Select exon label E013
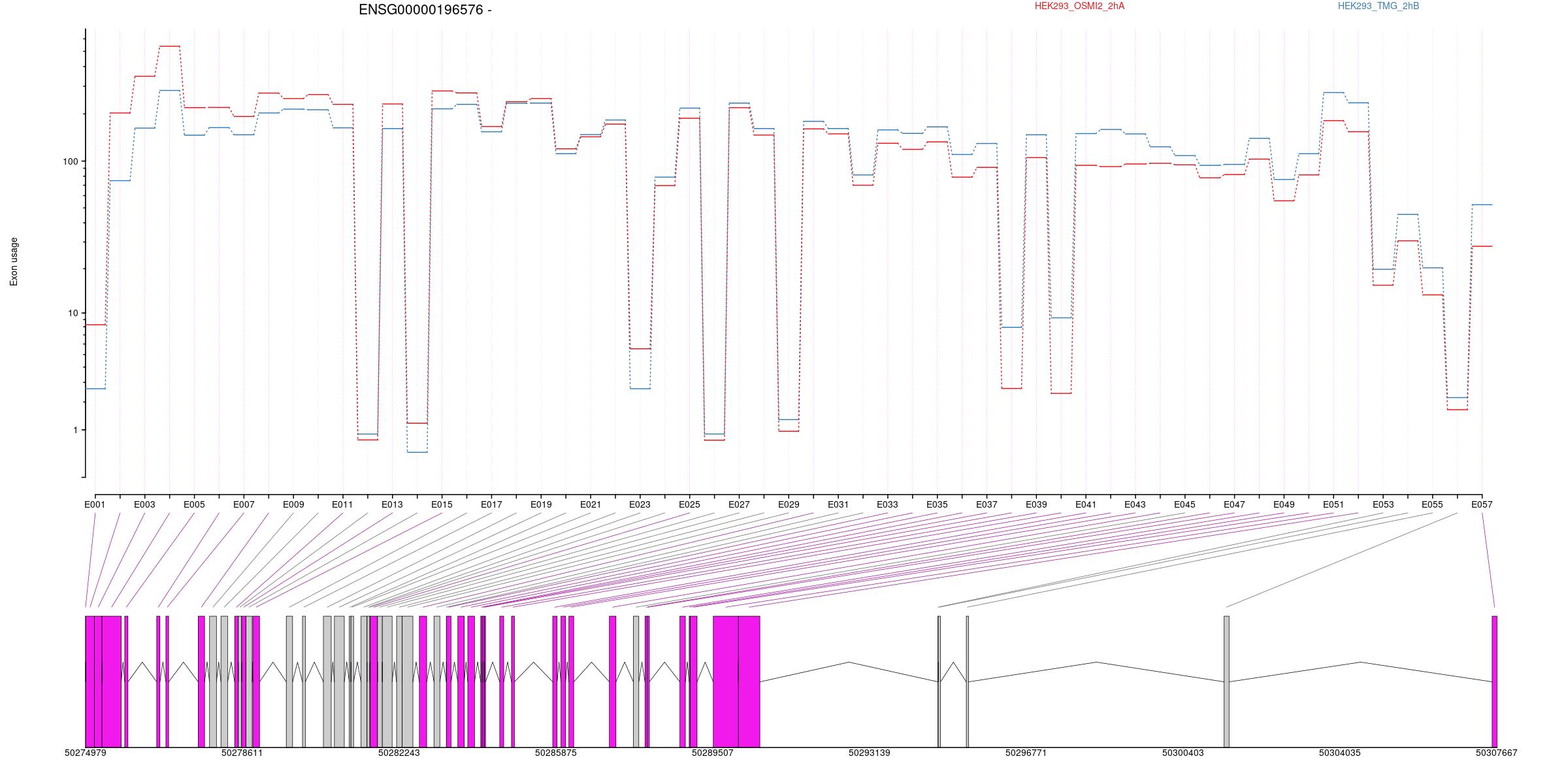This screenshot has height=784, width=1568. click(x=392, y=504)
